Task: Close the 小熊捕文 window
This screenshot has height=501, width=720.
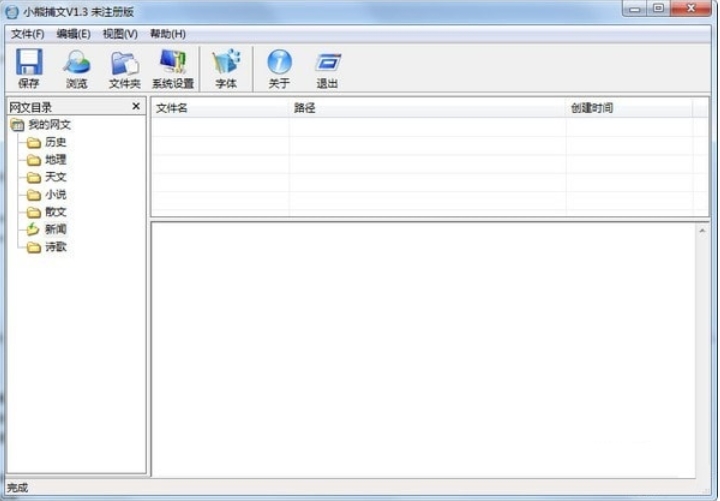Action: pos(691,9)
